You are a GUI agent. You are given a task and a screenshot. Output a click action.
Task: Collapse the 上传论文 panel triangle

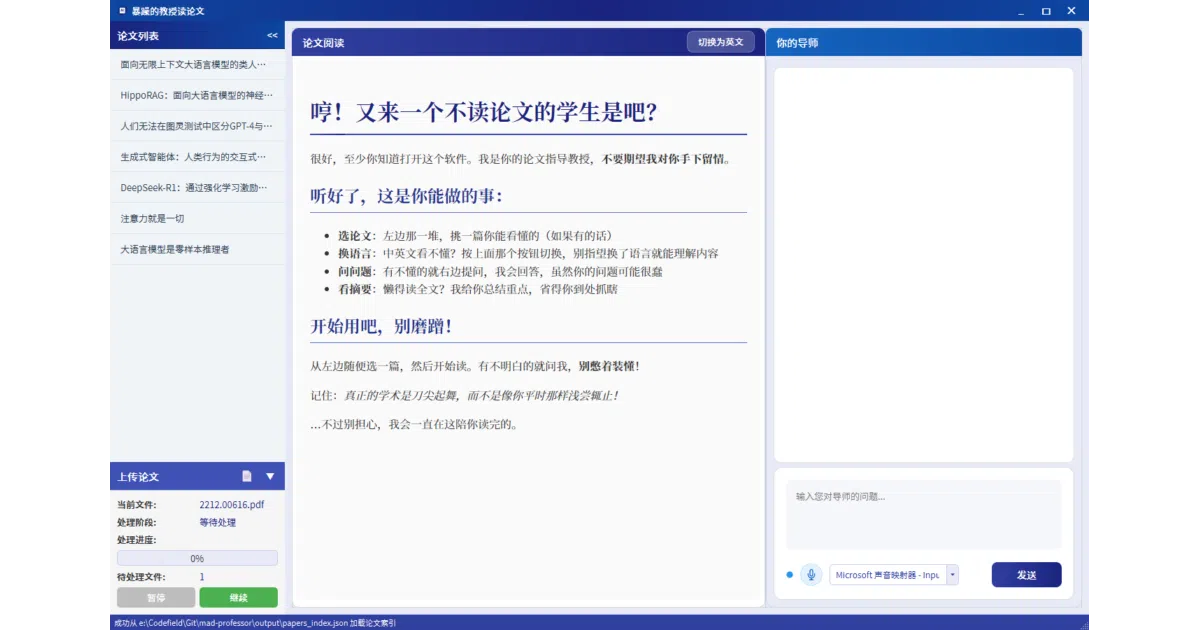(x=270, y=476)
